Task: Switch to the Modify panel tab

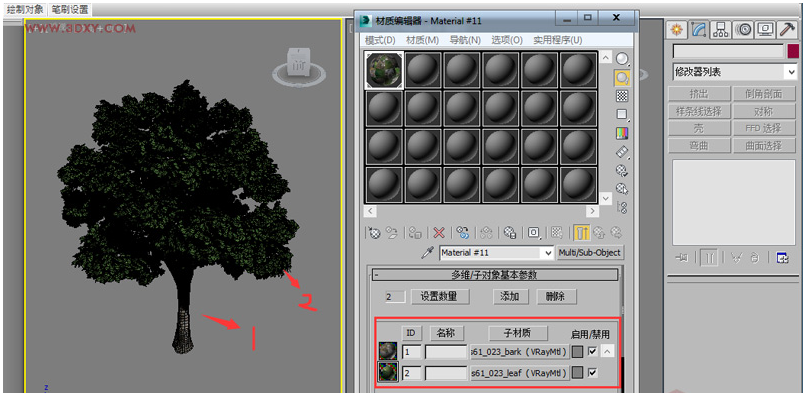Action: tap(698, 30)
